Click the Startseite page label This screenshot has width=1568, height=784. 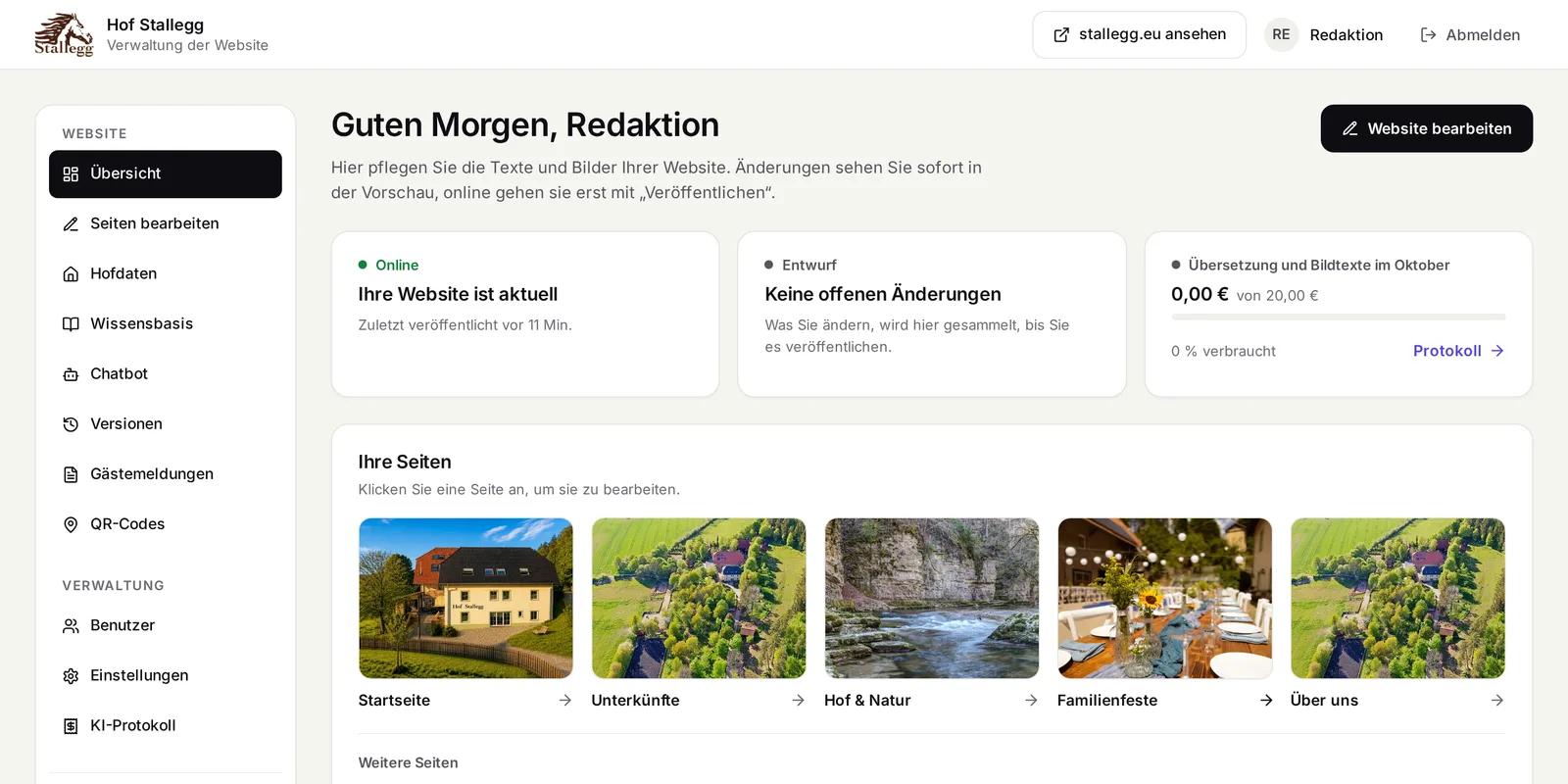394,700
